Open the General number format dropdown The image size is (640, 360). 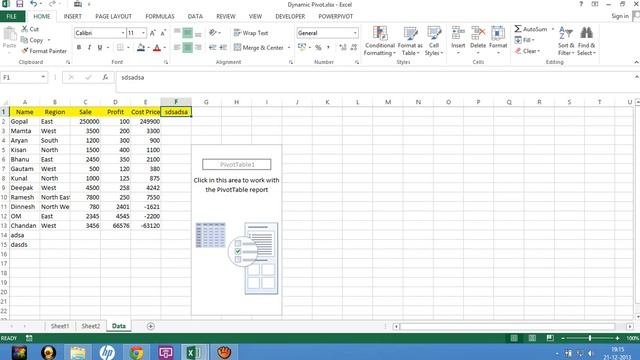355,33
